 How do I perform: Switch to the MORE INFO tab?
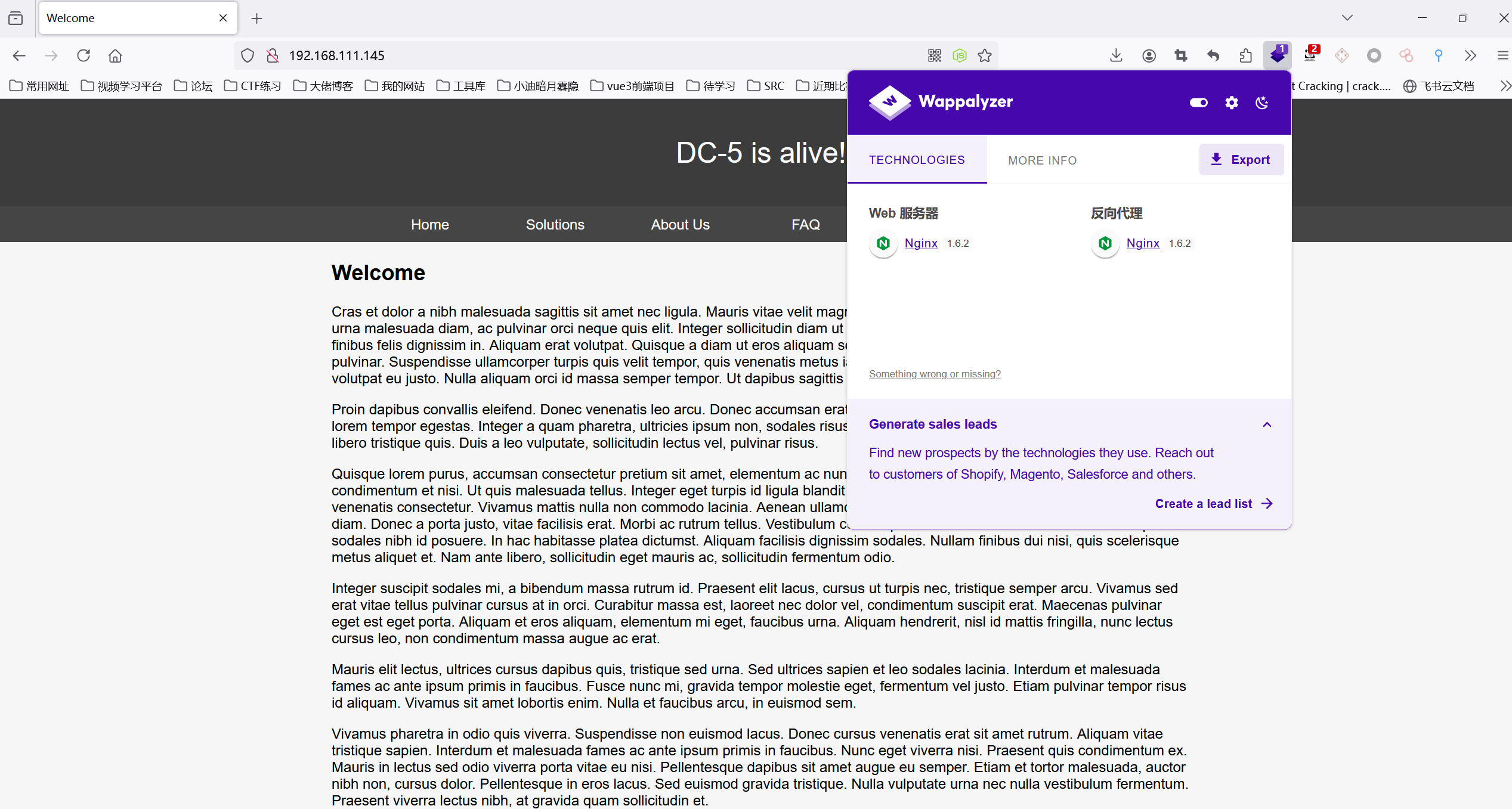(1042, 160)
